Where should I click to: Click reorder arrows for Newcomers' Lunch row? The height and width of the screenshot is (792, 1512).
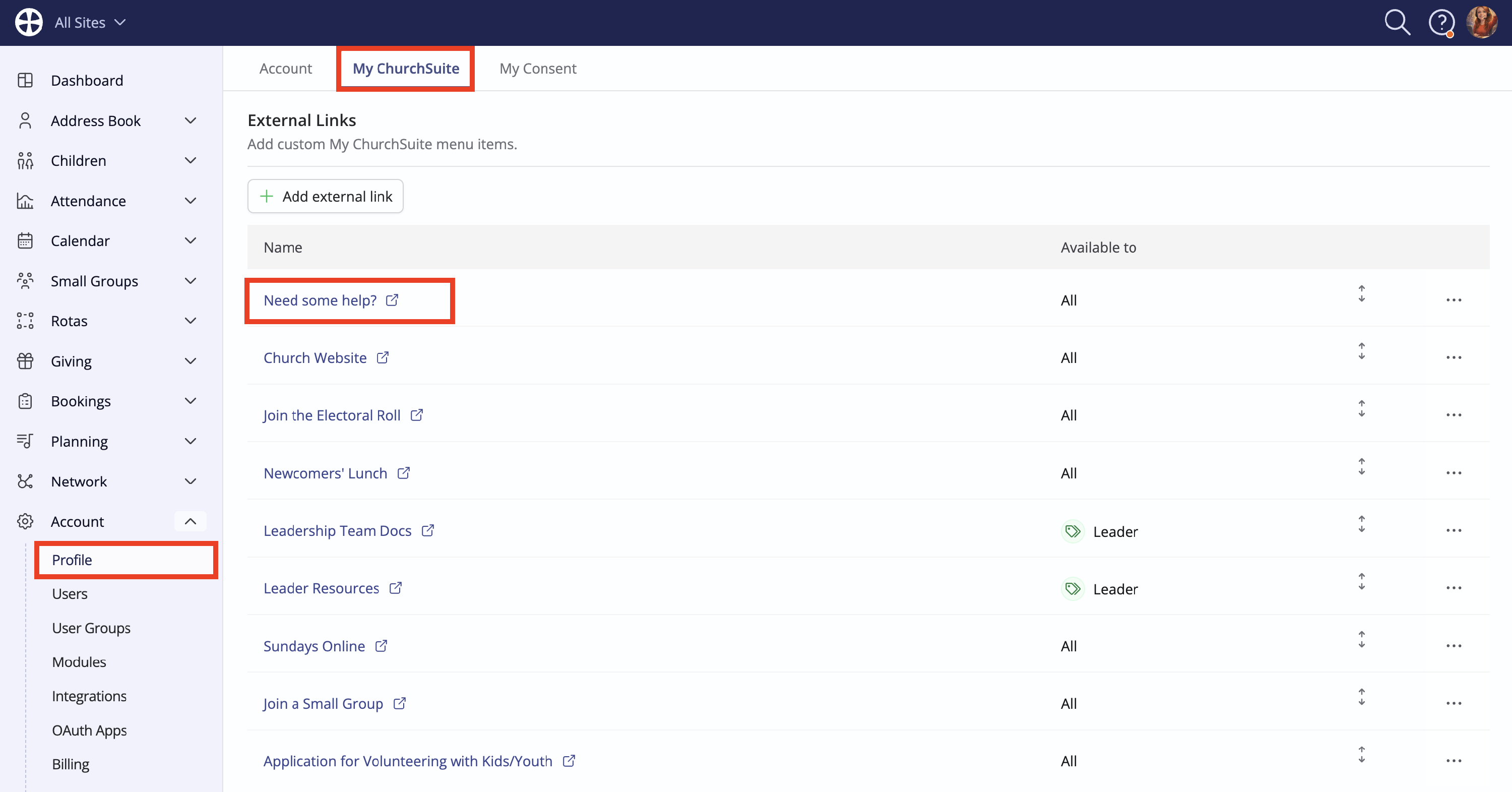pos(1361,467)
